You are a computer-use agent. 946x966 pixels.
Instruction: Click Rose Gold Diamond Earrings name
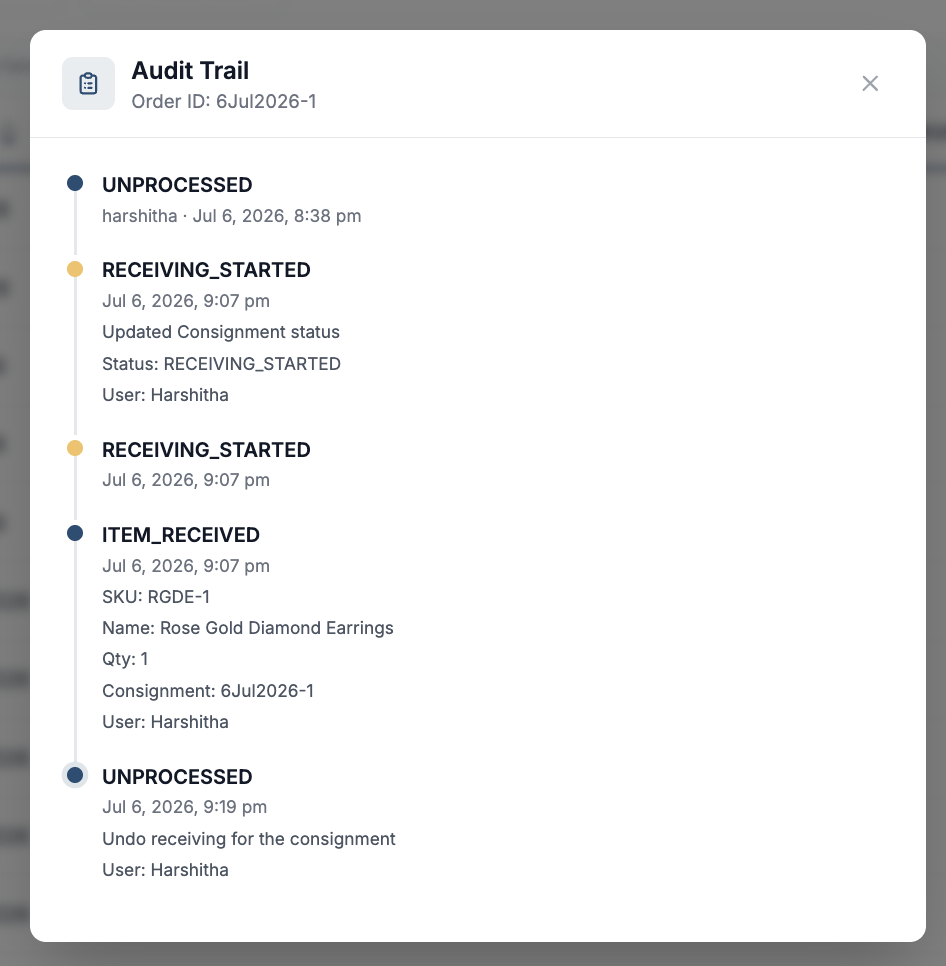[x=277, y=628]
